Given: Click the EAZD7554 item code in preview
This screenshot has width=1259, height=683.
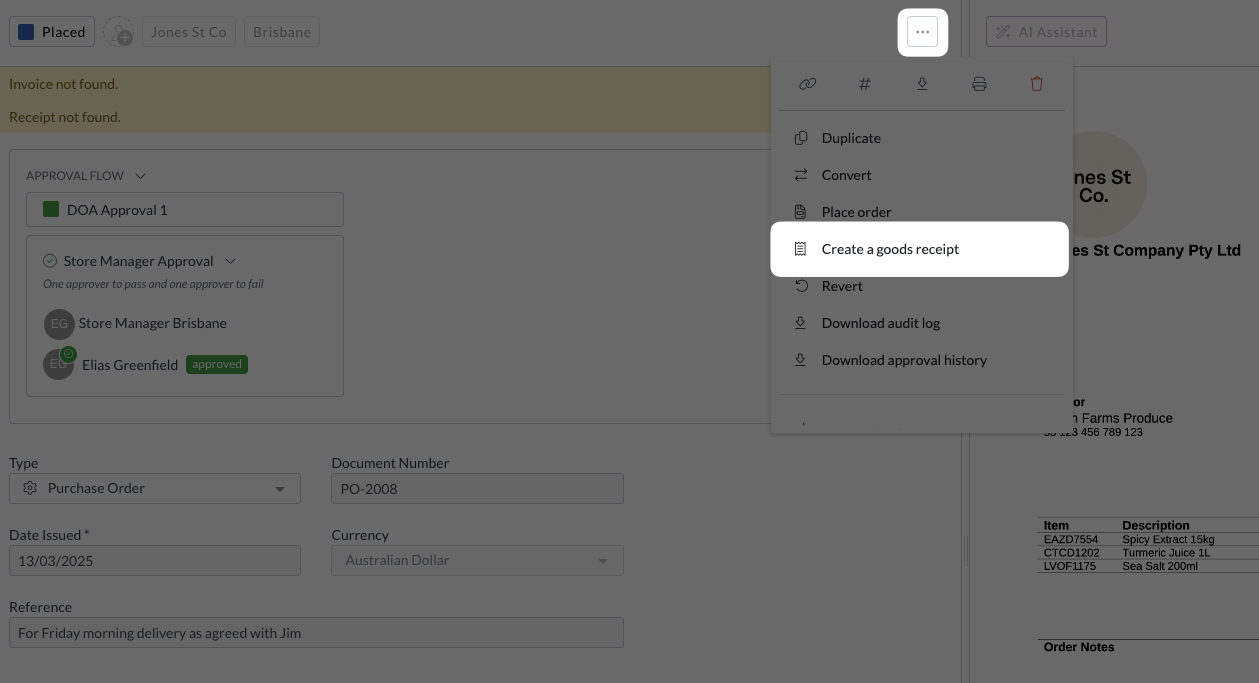Looking at the screenshot, I should coord(1070,539).
